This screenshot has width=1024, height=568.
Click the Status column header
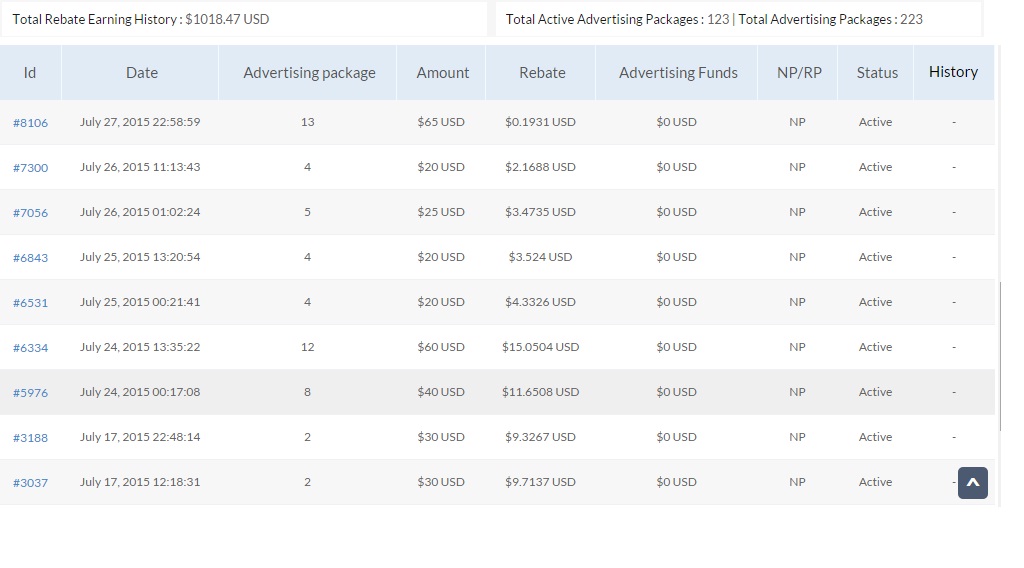click(877, 73)
